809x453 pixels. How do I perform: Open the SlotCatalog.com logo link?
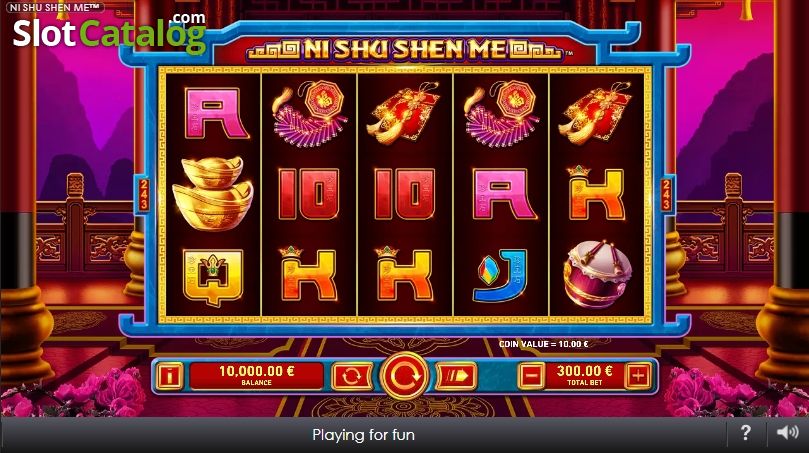(109, 33)
